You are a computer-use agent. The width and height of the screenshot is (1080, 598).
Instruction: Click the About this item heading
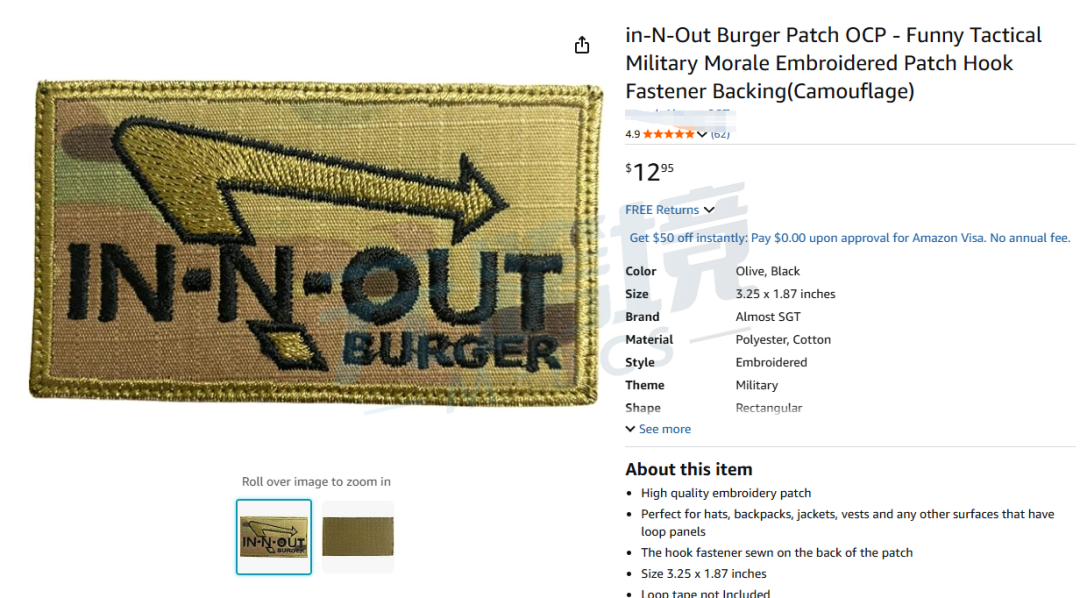689,469
